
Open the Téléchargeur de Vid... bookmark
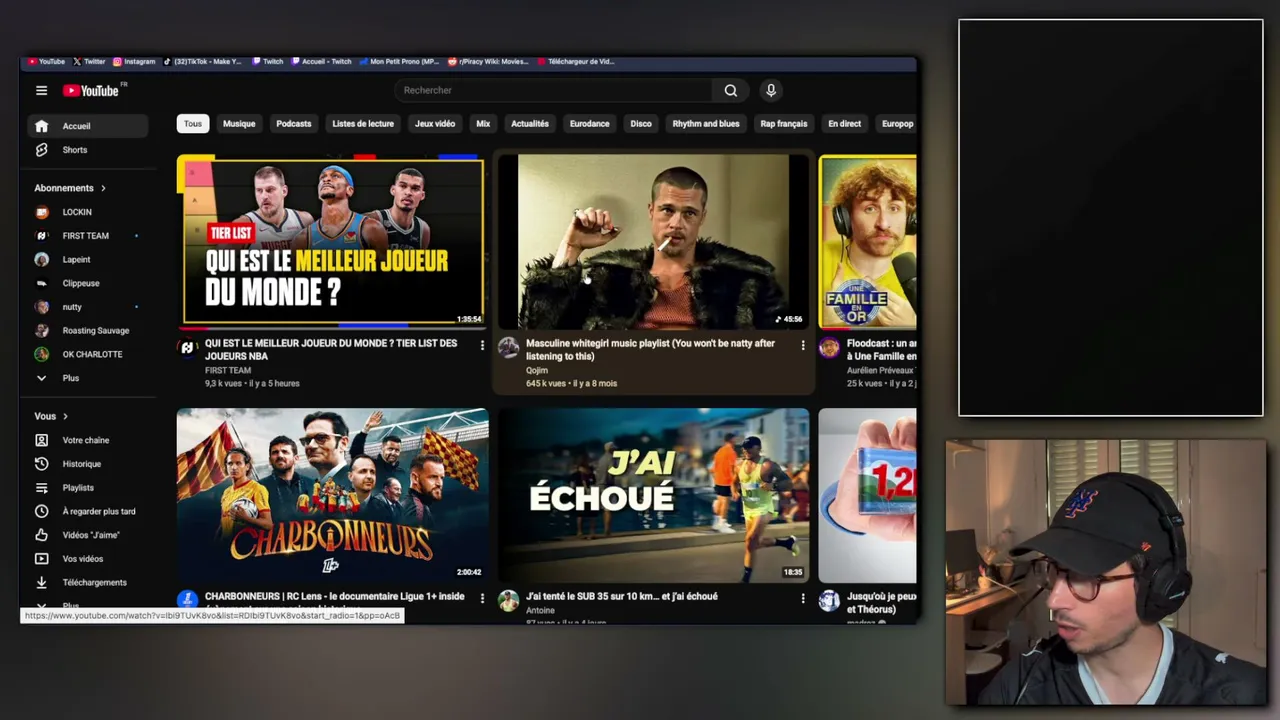coord(576,61)
